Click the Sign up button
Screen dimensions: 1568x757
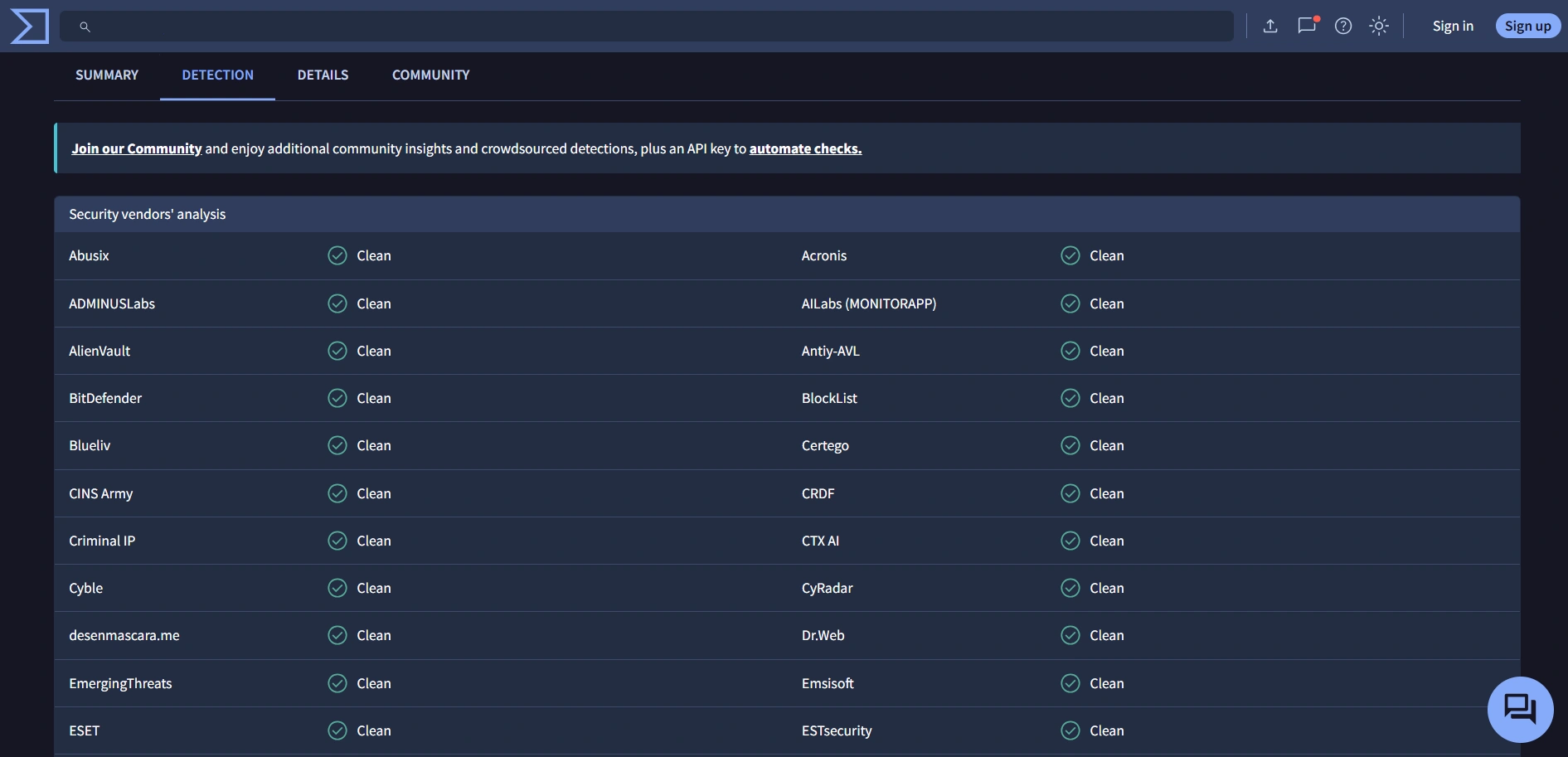point(1528,27)
